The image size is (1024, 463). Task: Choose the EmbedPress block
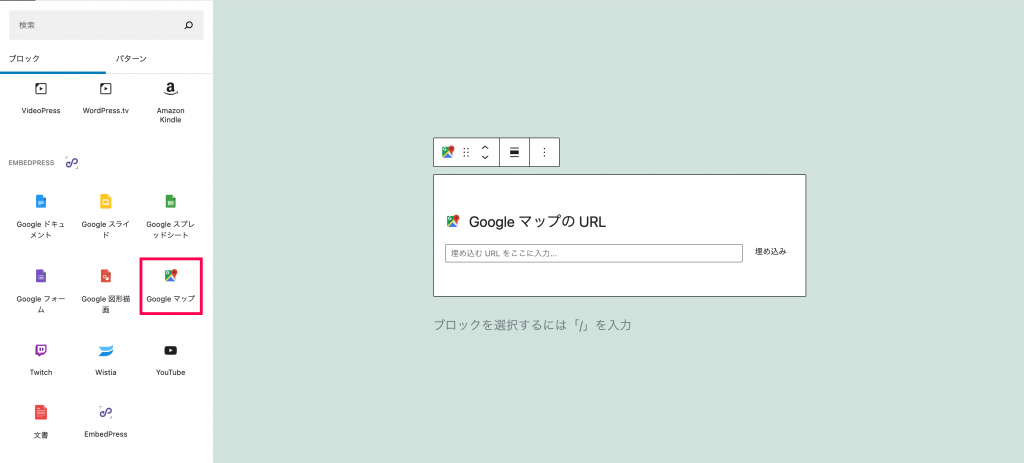[x=106, y=421]
